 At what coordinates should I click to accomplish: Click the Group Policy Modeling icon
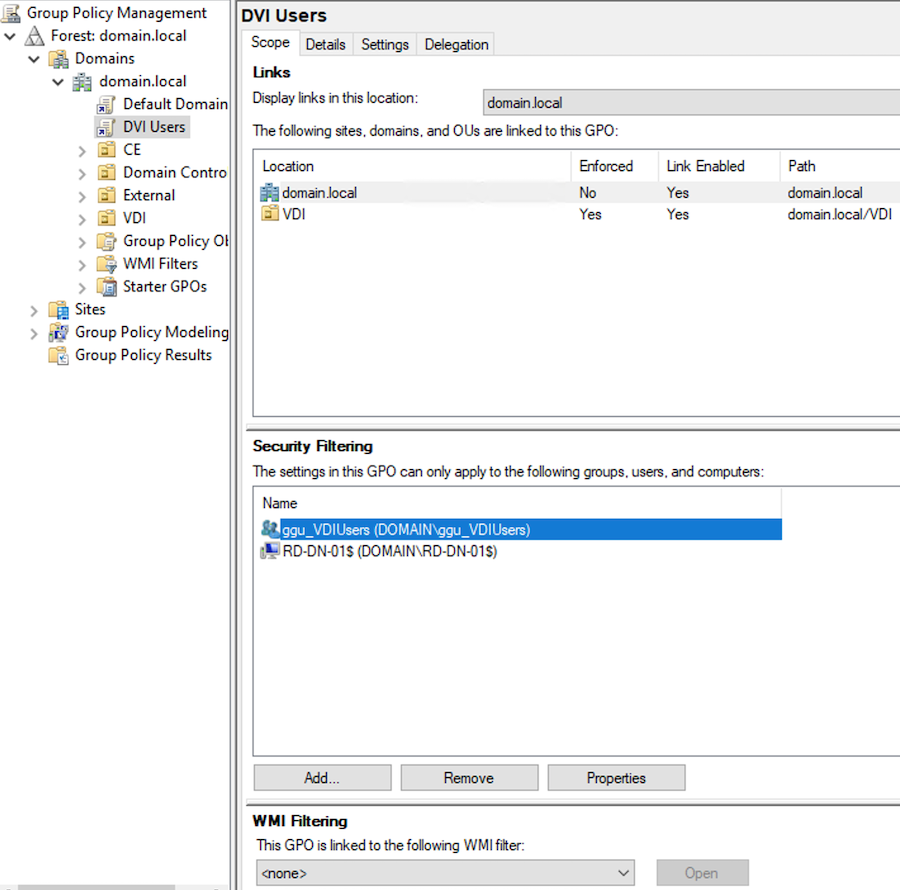tap(58, 332)
